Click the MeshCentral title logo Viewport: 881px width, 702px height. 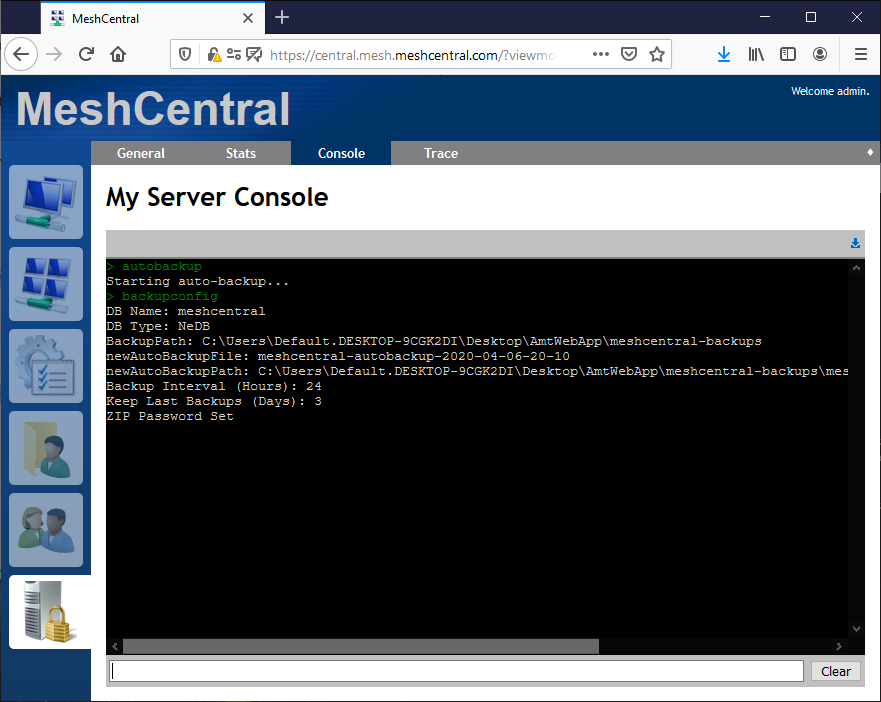153,108
